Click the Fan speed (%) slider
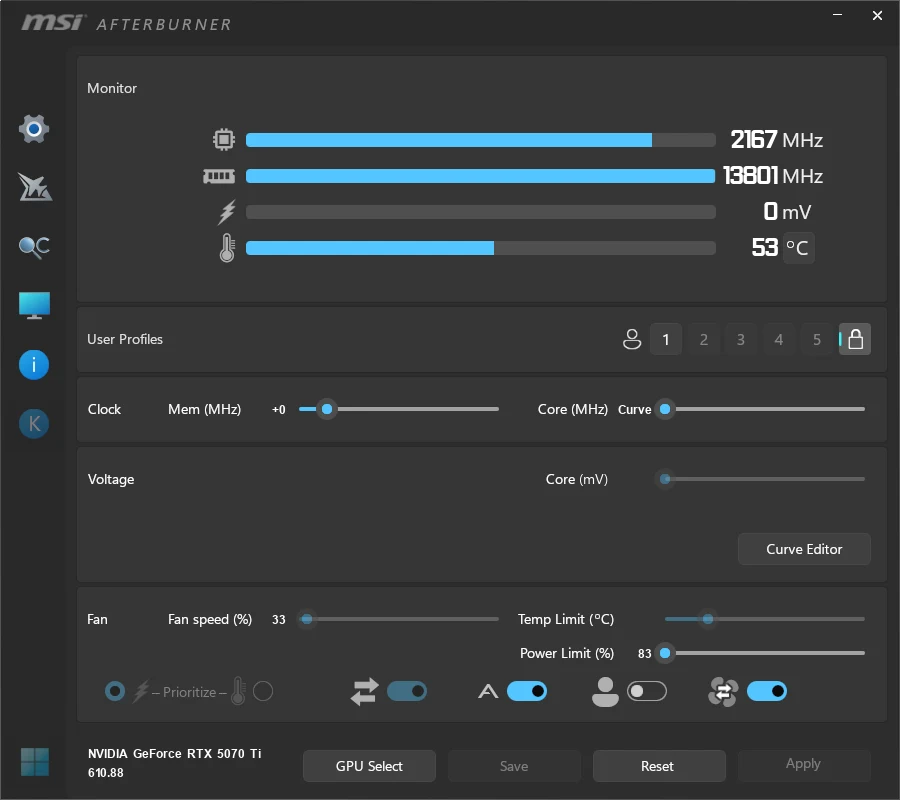 [399, 619]
